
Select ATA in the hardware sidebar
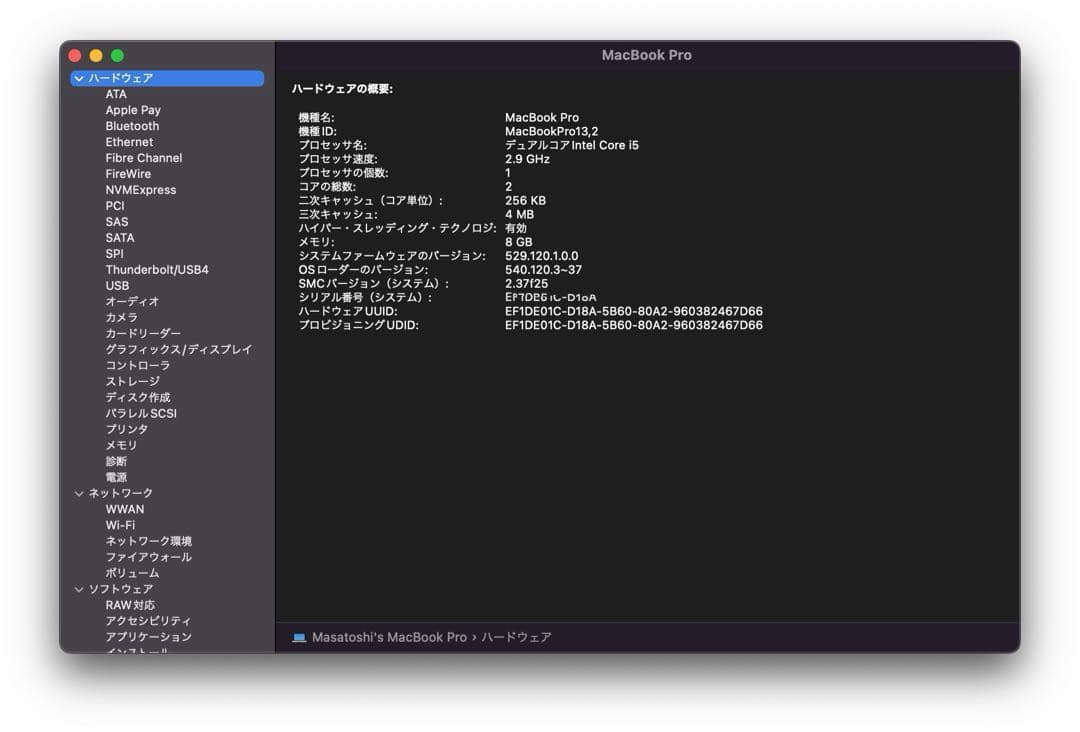(x=117, y=93)
